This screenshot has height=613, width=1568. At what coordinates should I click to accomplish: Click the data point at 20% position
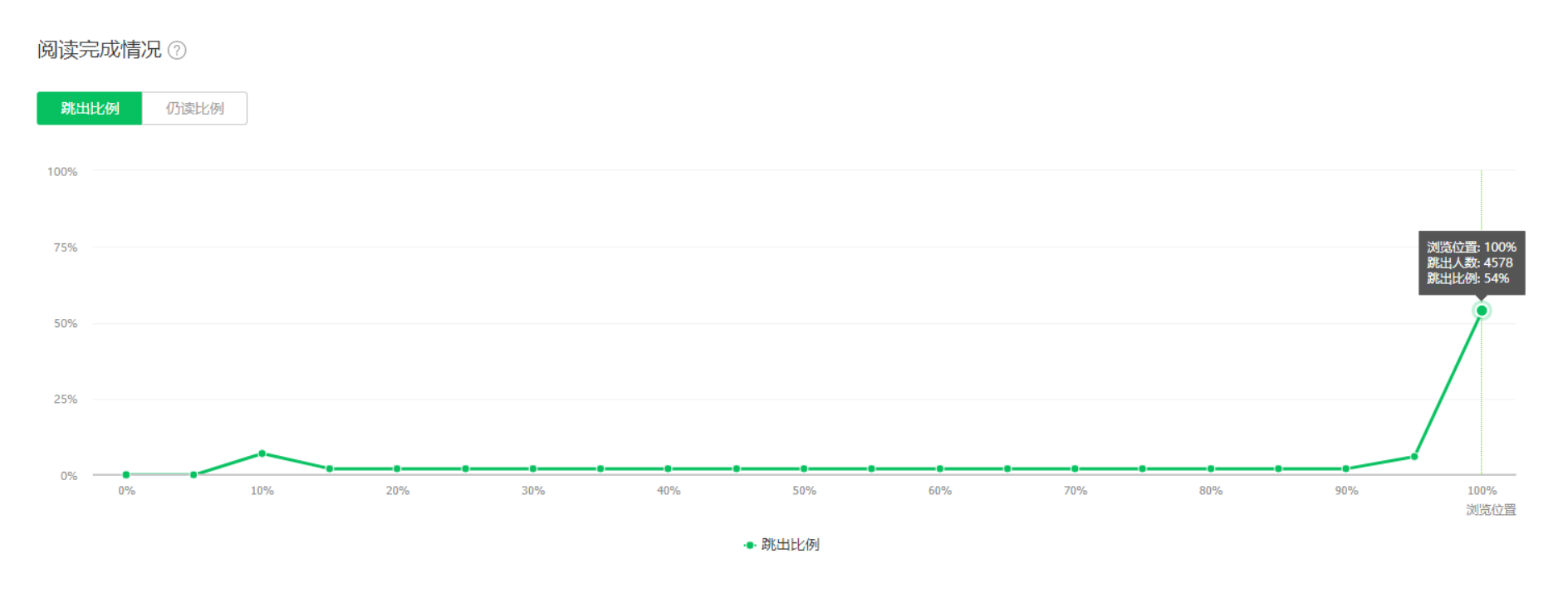click(x=398, y=469)
